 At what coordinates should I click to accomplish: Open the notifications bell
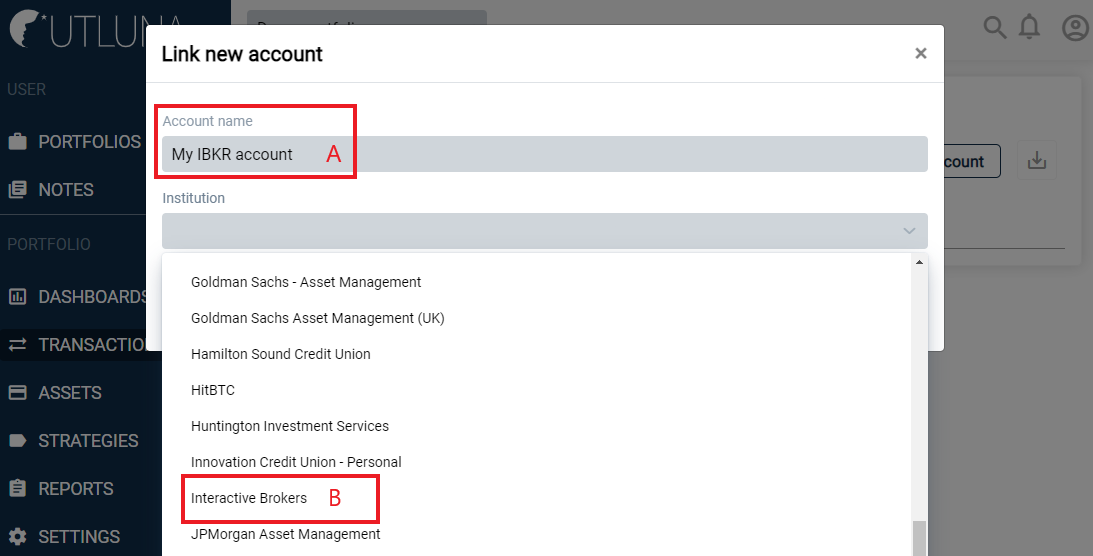(x=1030, y=27)
